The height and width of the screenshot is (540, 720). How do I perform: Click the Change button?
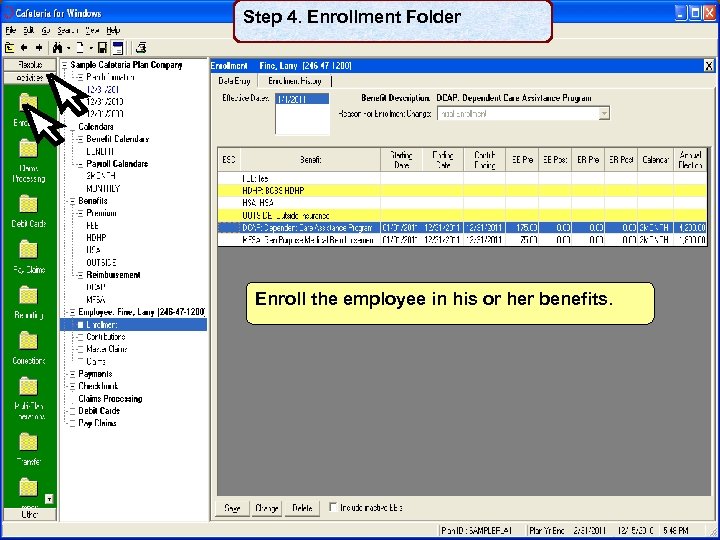tap(266, 508)
